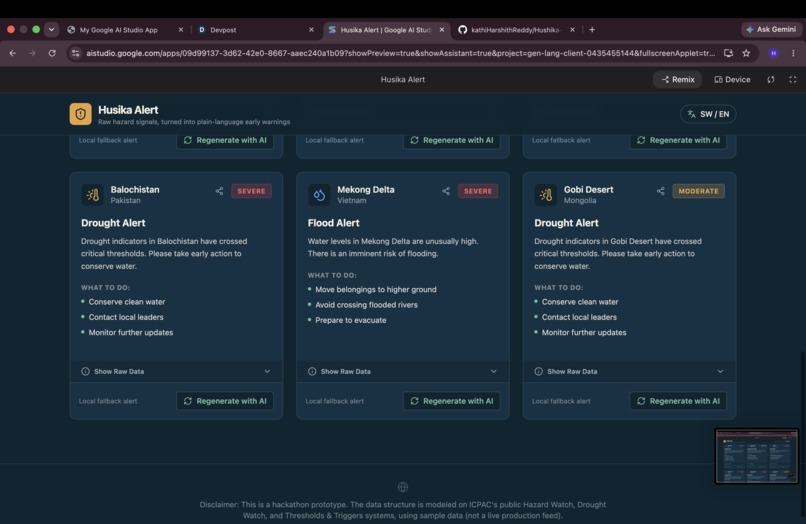Click the Balochistan drought thermometer icon
806x524 pixels.
[93, 195]
